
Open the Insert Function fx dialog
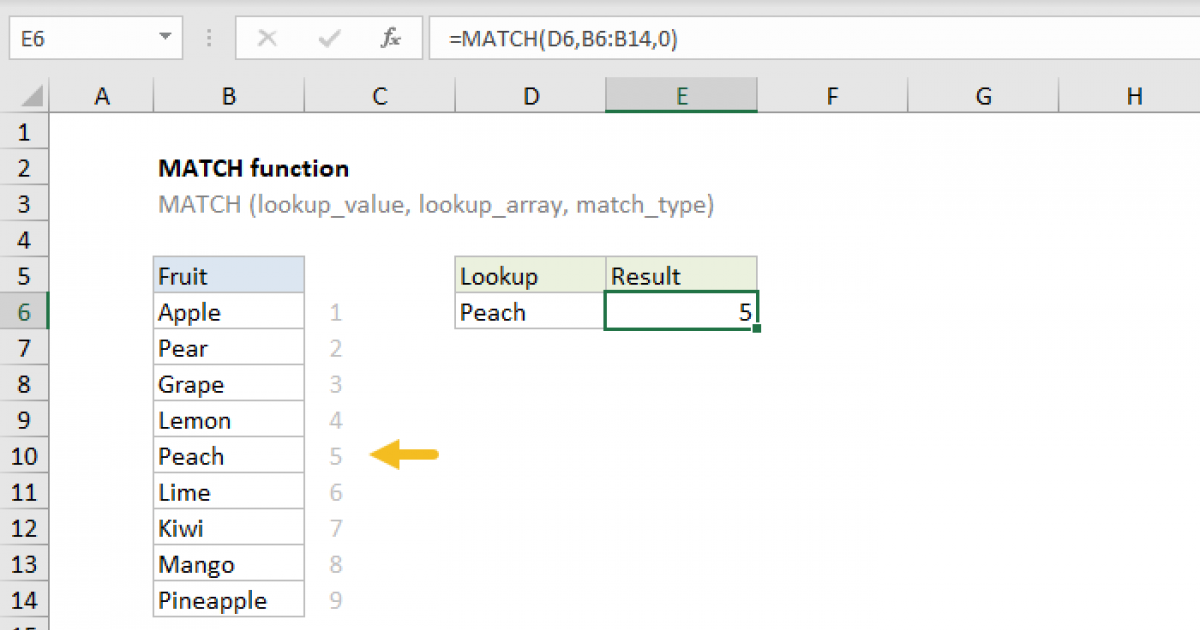pyautogui.click(x=391, y=39)
